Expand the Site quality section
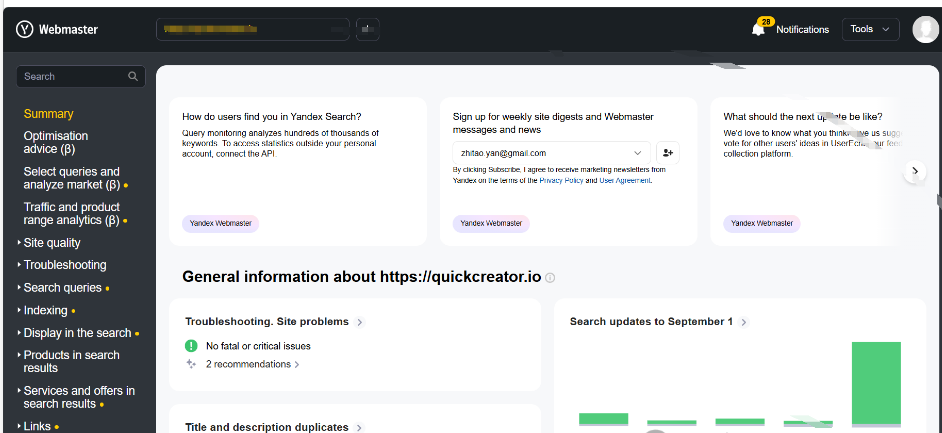The width and height of the screenshot is (942, 433). click(52, 243)
